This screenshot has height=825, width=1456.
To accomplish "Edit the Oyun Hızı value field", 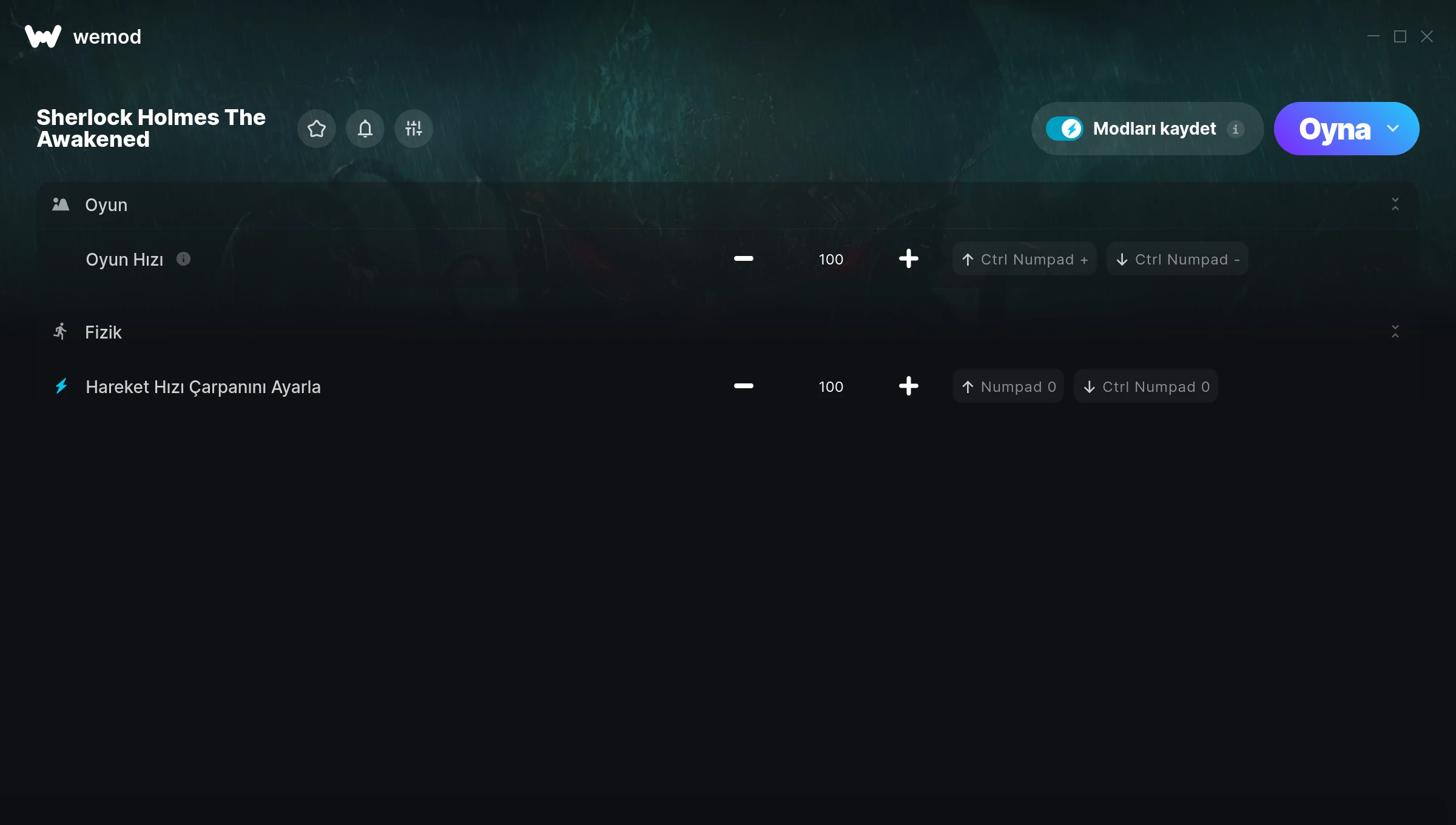I will tap(831, 259).
